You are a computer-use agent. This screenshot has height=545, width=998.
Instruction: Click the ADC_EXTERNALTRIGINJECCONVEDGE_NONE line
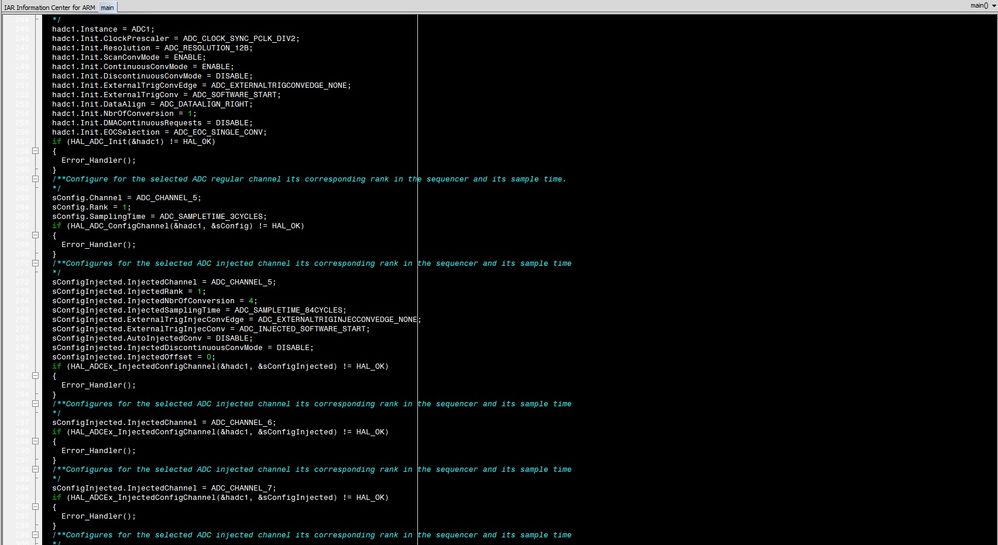237,320
